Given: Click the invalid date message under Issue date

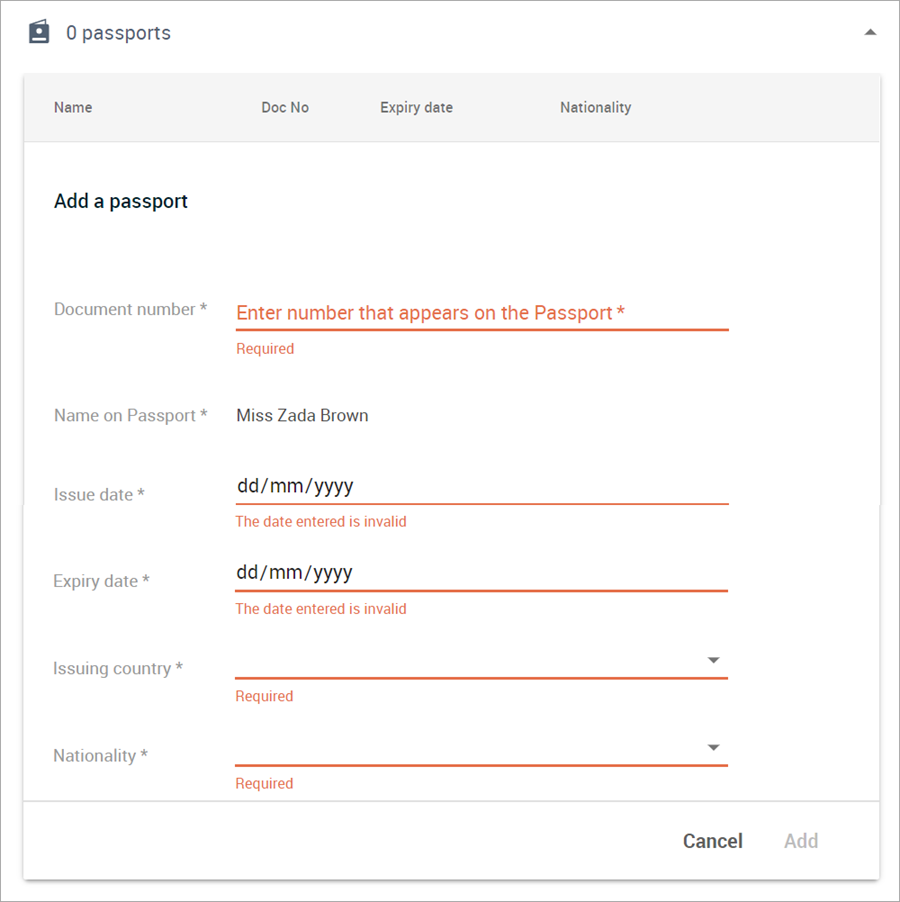Looking at the screenshot, I should point(321,521).
